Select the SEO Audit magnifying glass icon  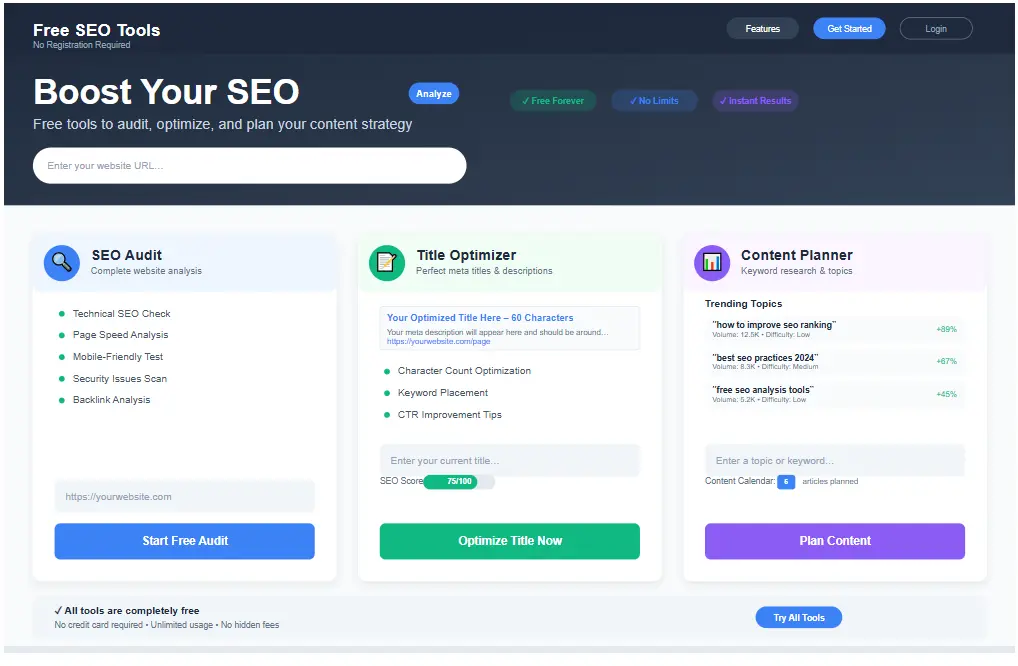(x=61, y=262)
